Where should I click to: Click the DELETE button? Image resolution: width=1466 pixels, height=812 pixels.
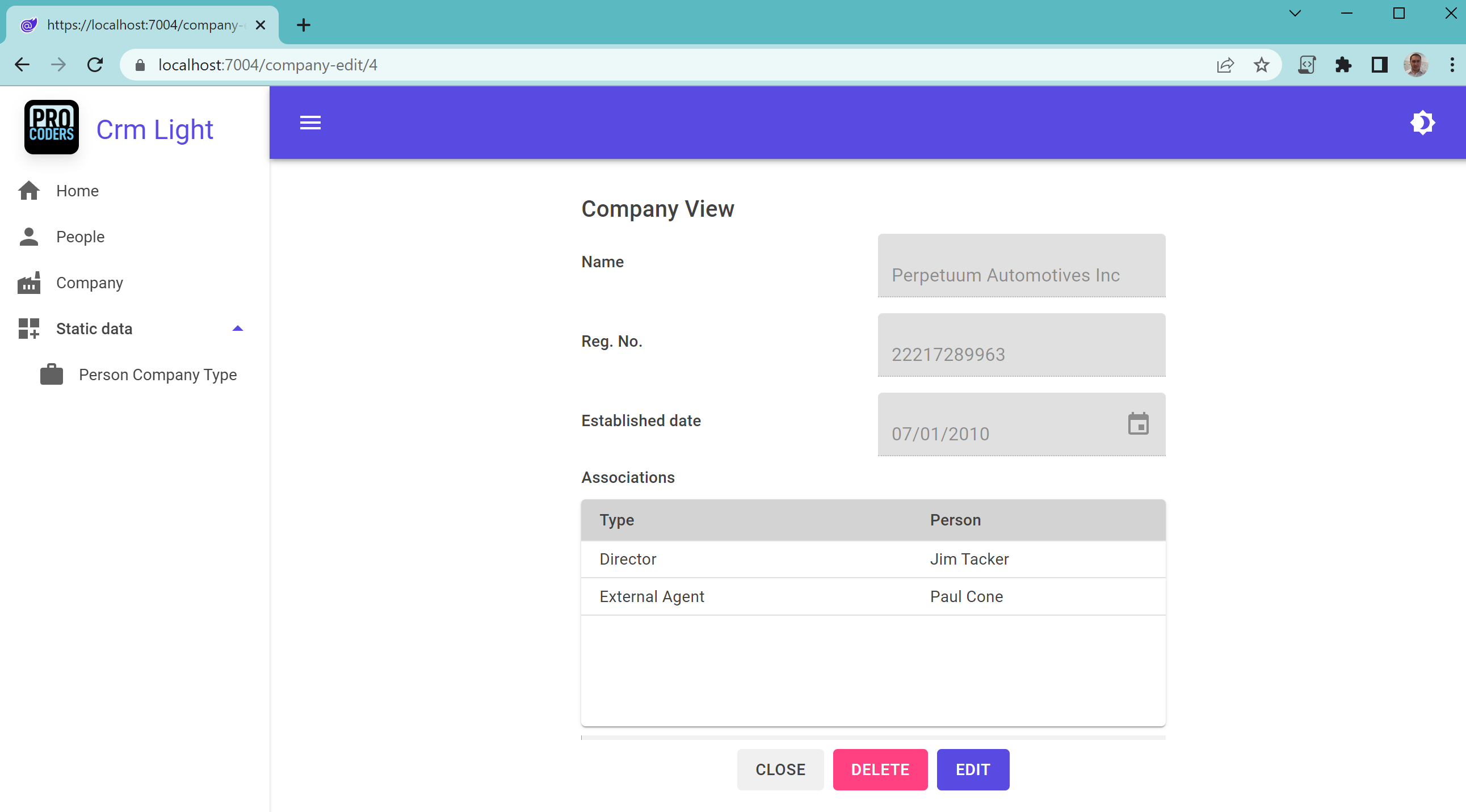coord(880,770)
